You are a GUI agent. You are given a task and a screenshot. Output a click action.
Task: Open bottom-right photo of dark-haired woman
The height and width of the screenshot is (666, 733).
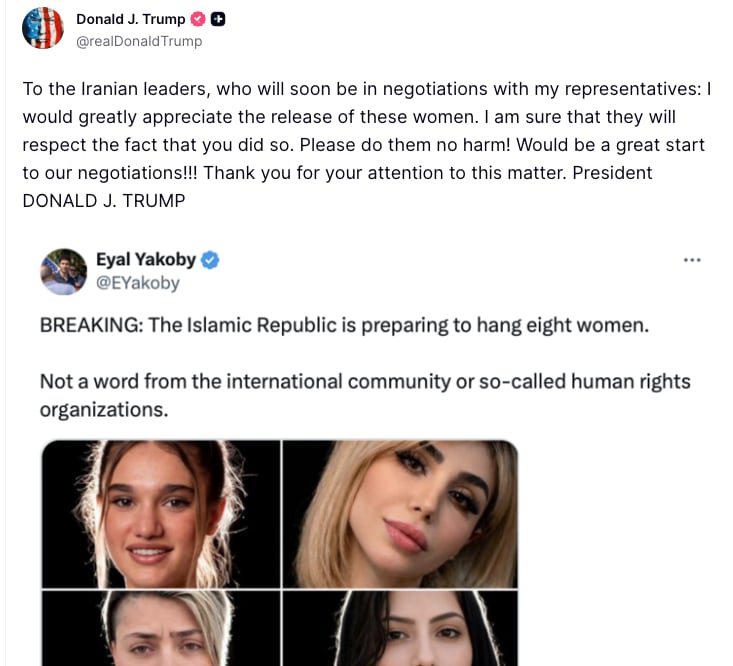(400, 628)
